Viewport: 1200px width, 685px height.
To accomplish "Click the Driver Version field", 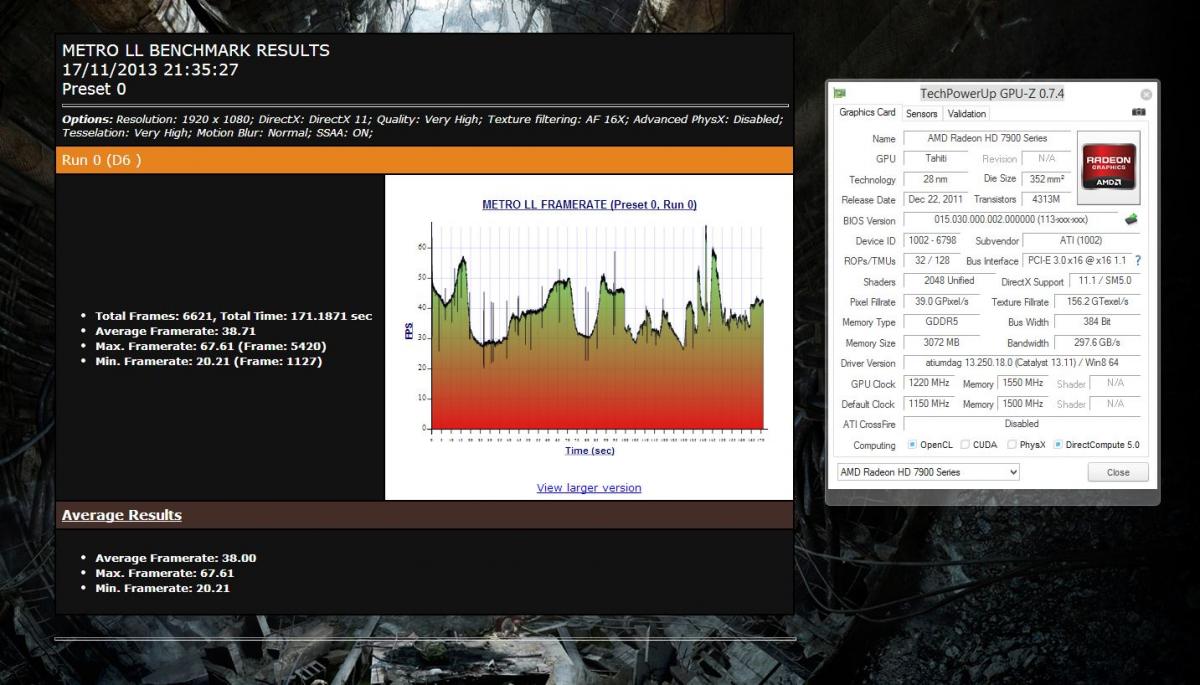I will tap(1021, 363).
